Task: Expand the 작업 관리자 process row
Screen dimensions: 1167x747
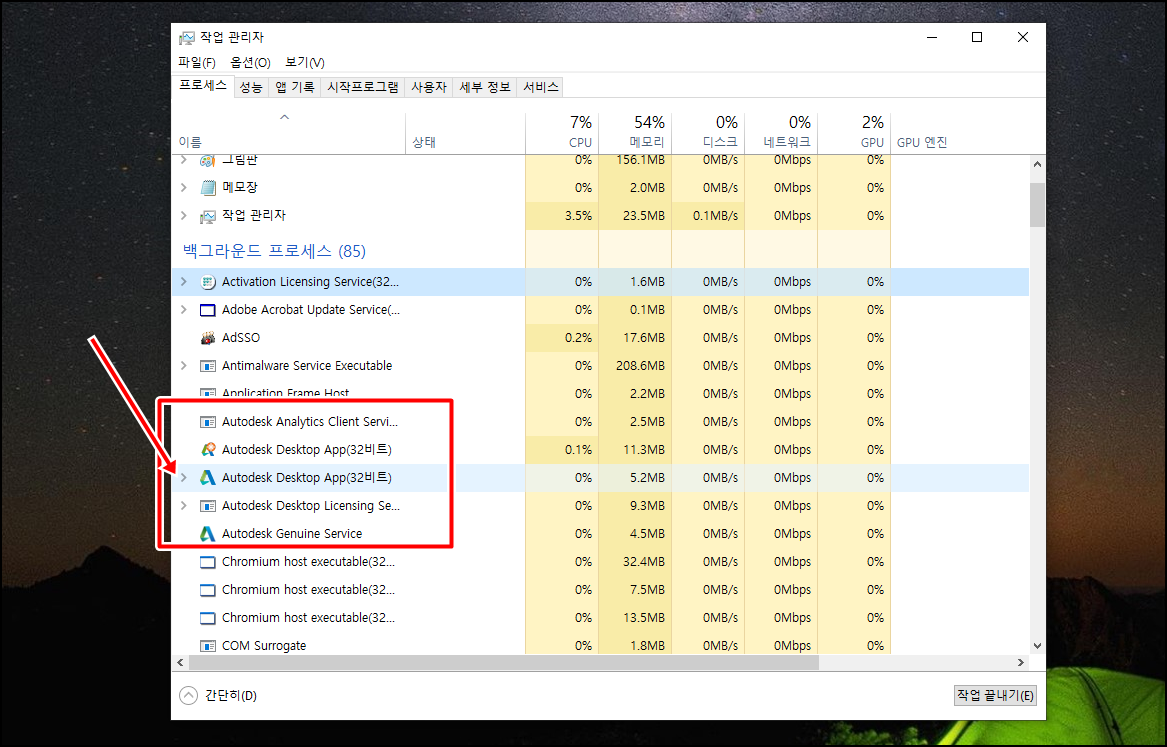Action: [x=184, y=216]
